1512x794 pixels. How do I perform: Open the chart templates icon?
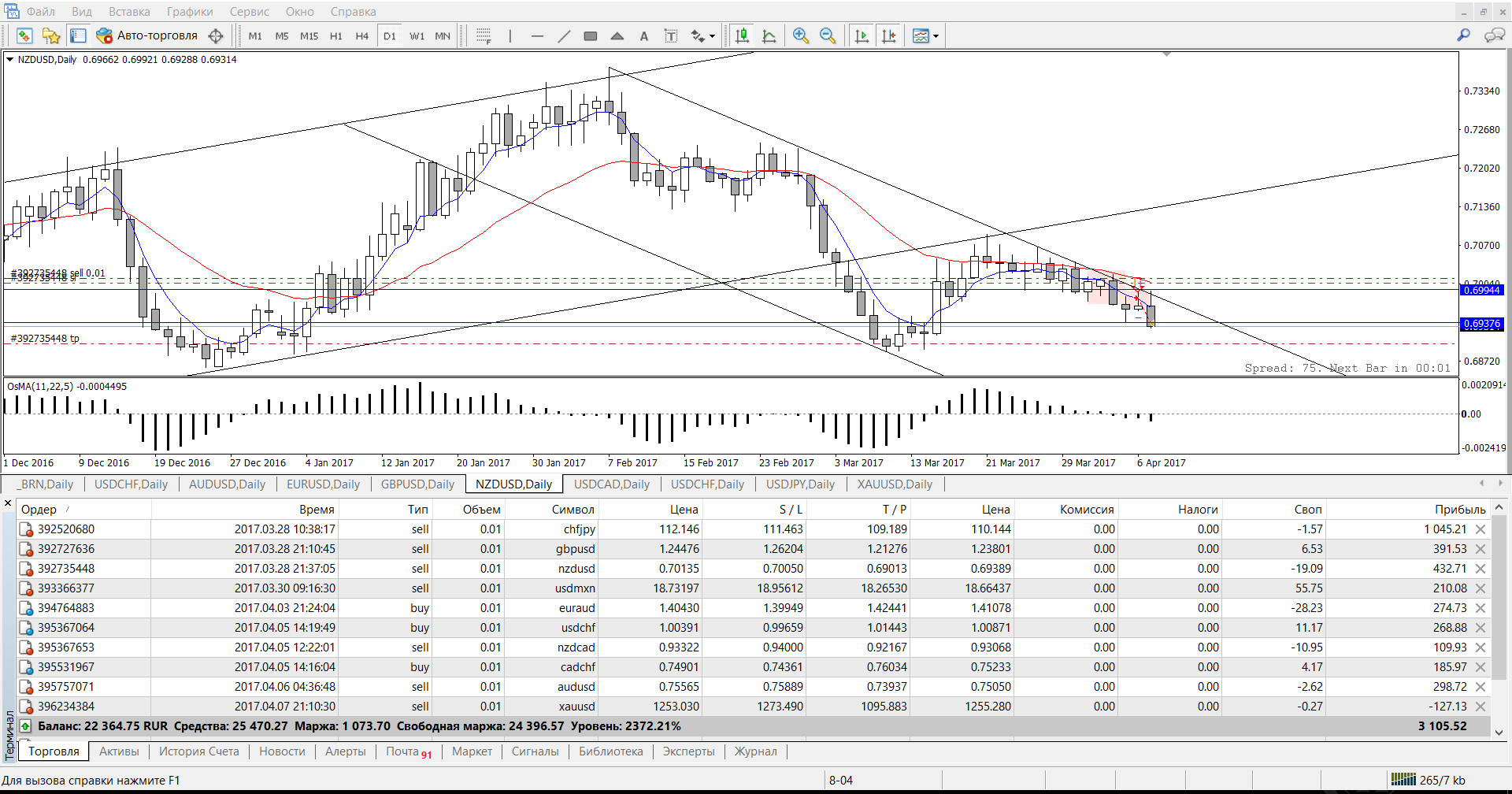click(921, 35)
